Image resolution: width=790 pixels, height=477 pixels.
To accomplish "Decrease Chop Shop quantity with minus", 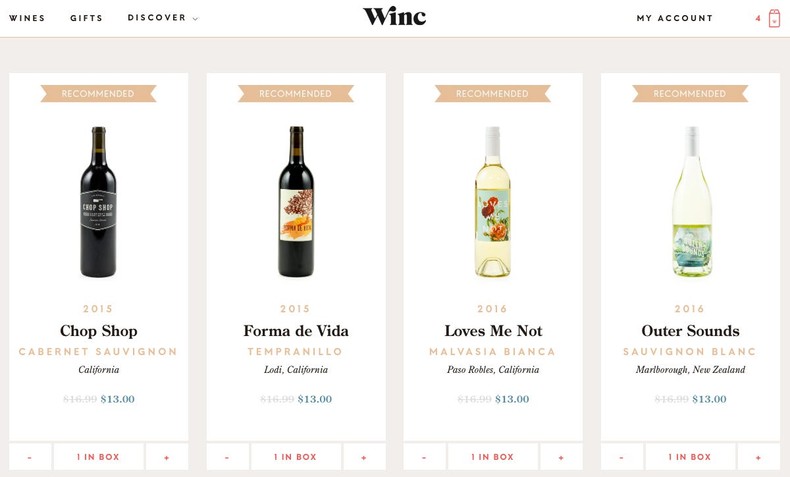I will (x=30, y=457).
